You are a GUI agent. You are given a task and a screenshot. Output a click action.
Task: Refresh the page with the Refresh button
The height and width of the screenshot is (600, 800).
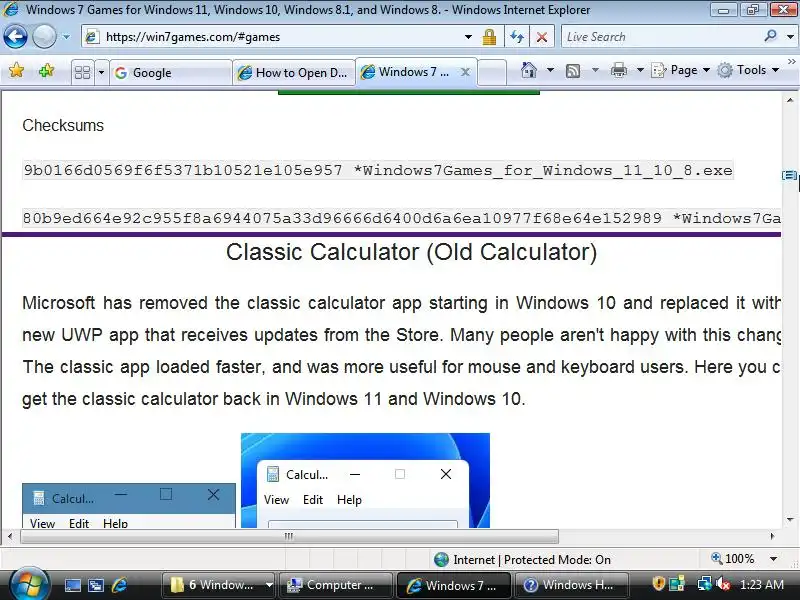click(x=517, y=37)
